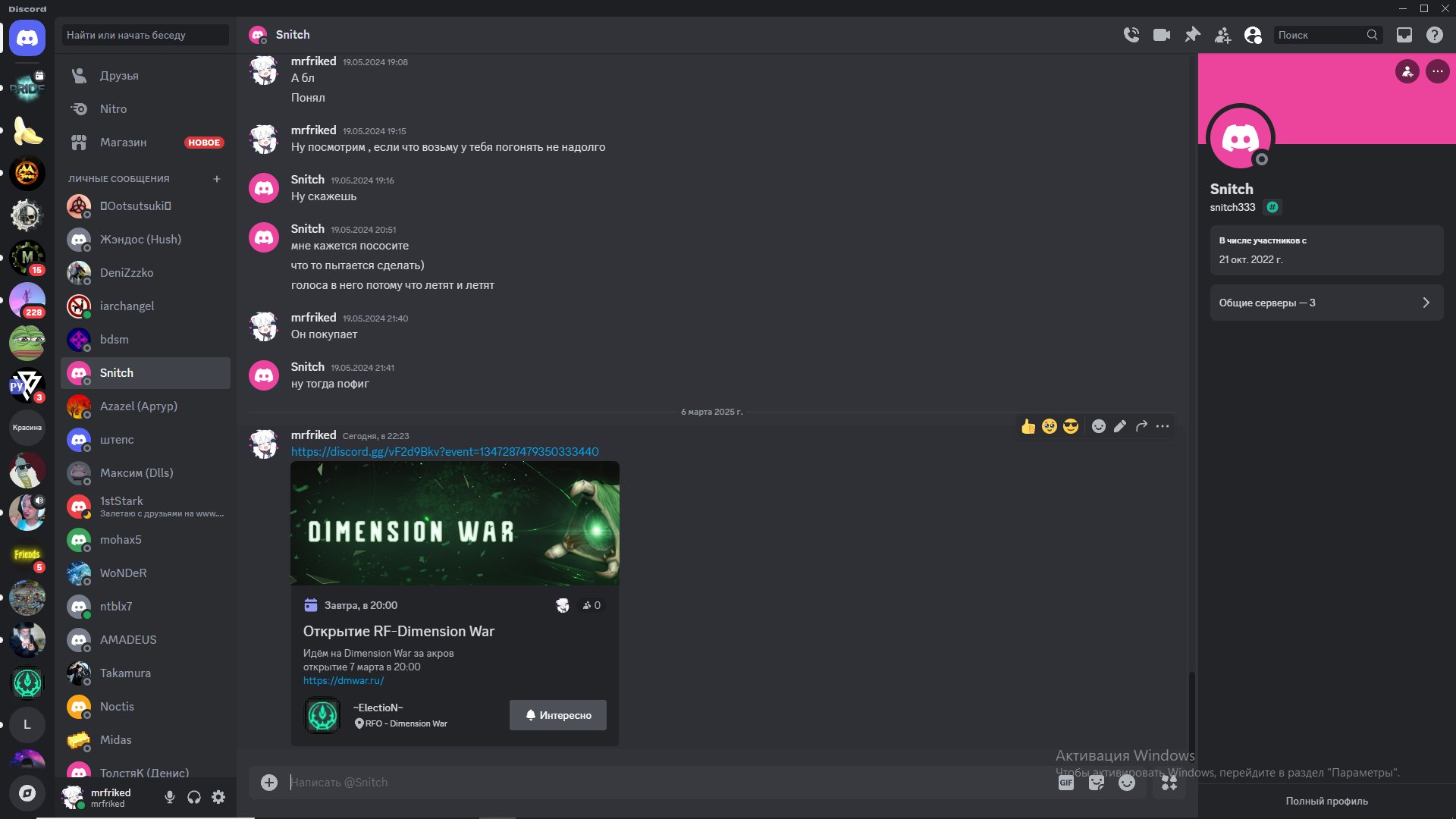Open Discord help

click(x=1435, y=35)
